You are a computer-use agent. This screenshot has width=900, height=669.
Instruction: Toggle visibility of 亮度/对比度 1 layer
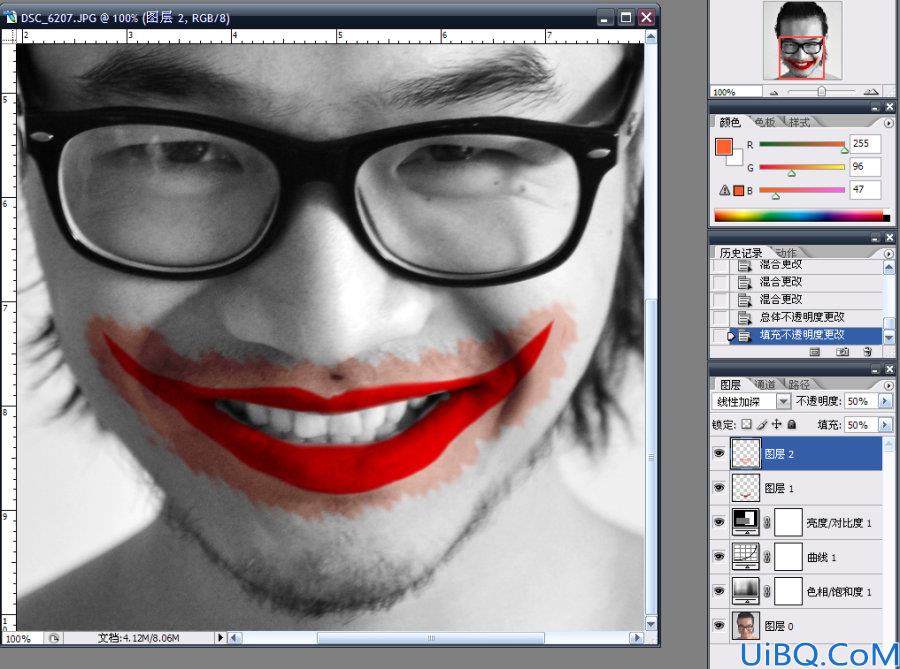719,522
